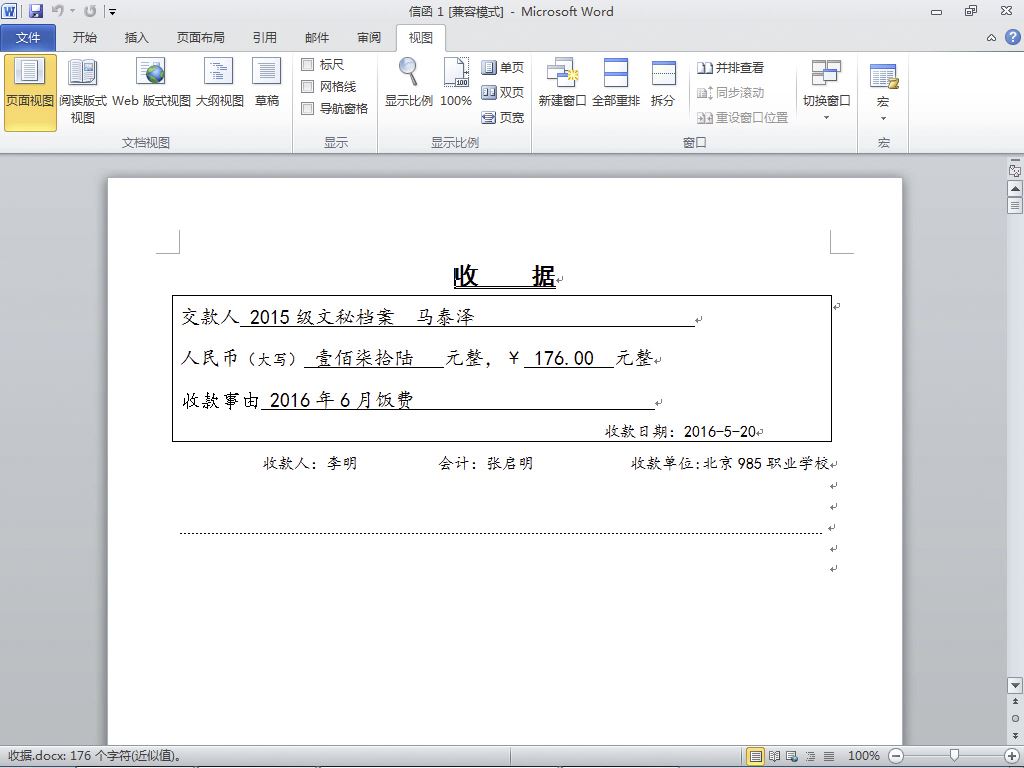Viewport: 1024px width, 768px height.
Task: Select Page Width zoom (页宽)
Action: (x=502, y=118)
